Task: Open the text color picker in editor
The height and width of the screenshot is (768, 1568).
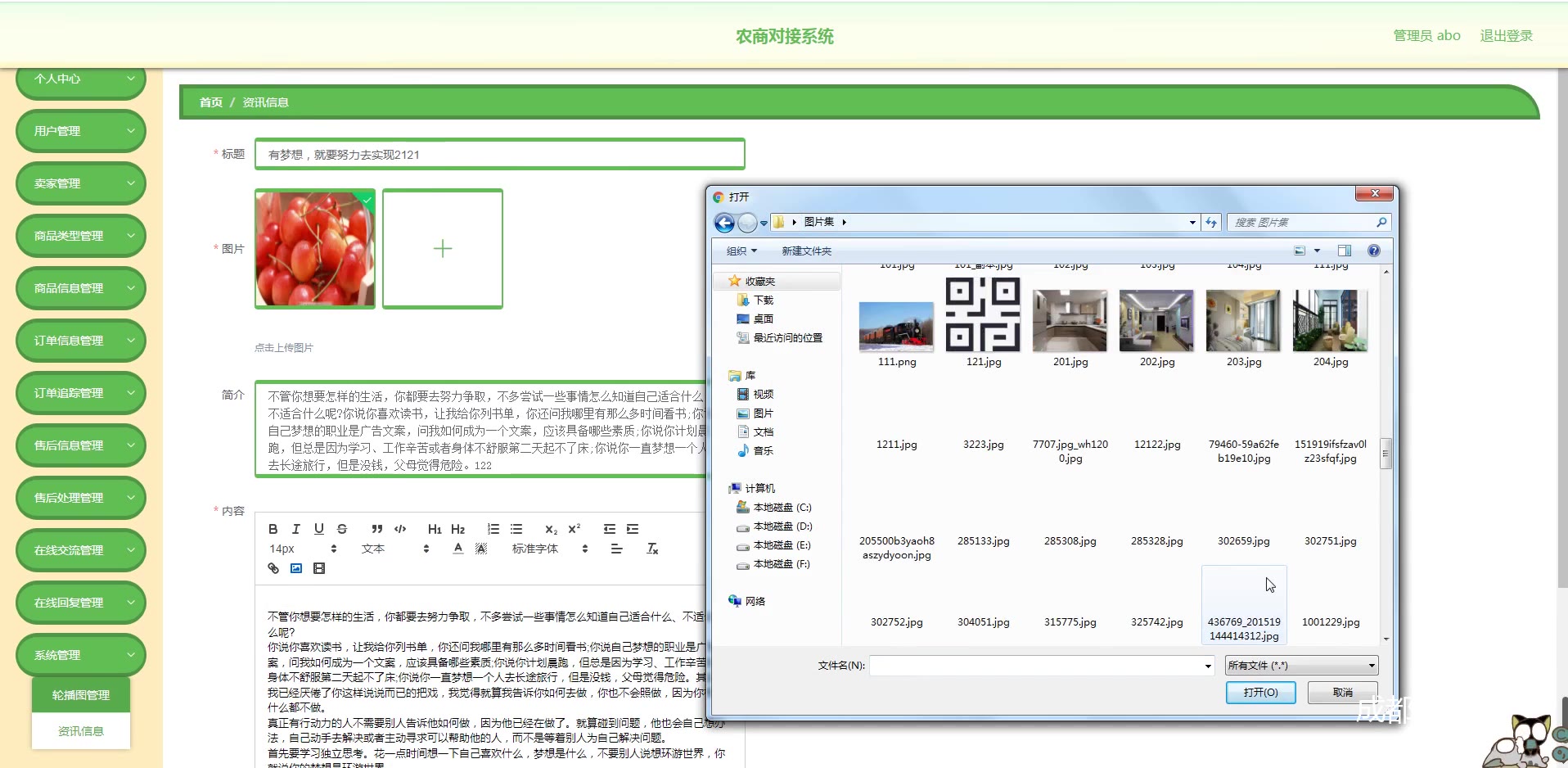Action: (x=458, y=549)
